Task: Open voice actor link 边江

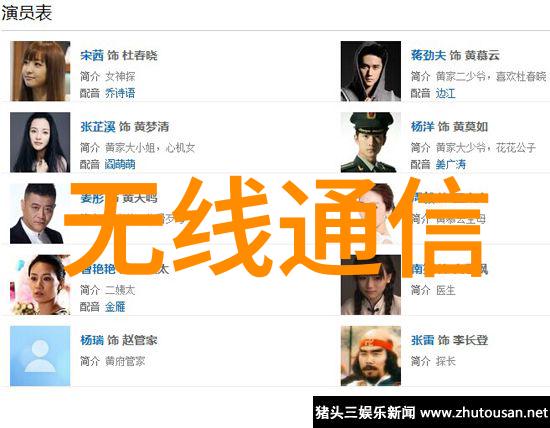Action: coord(445,93)
